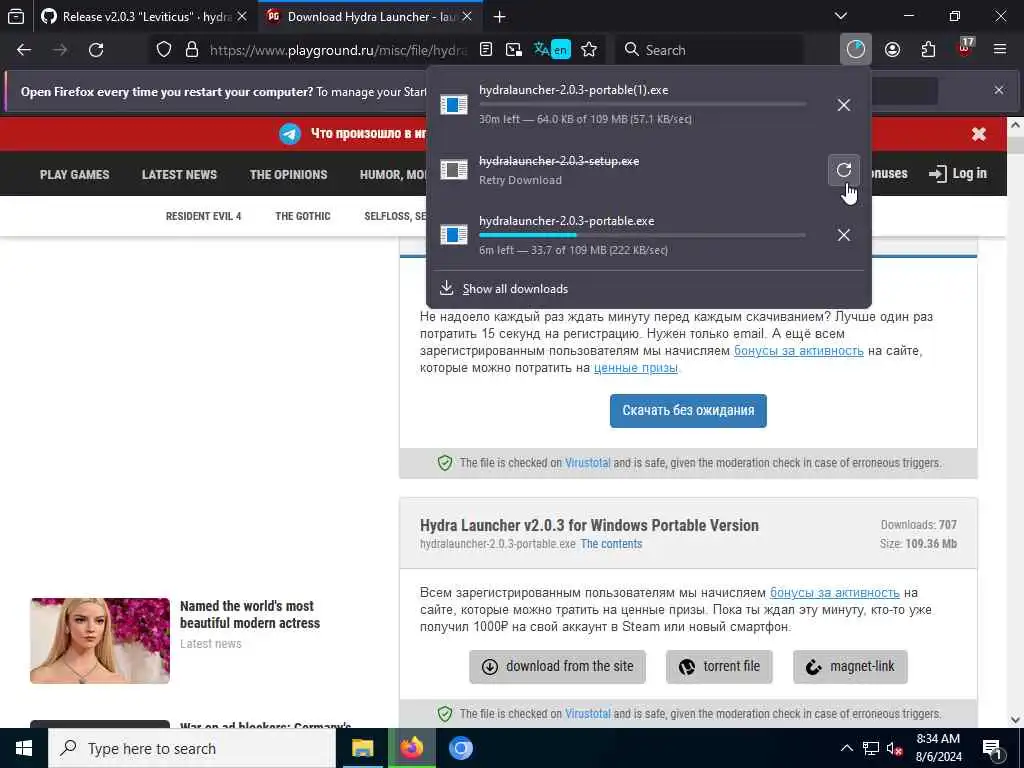Screen dimensions: 1024x768
Task: Open the page translation icon
Action: point(552,50)
